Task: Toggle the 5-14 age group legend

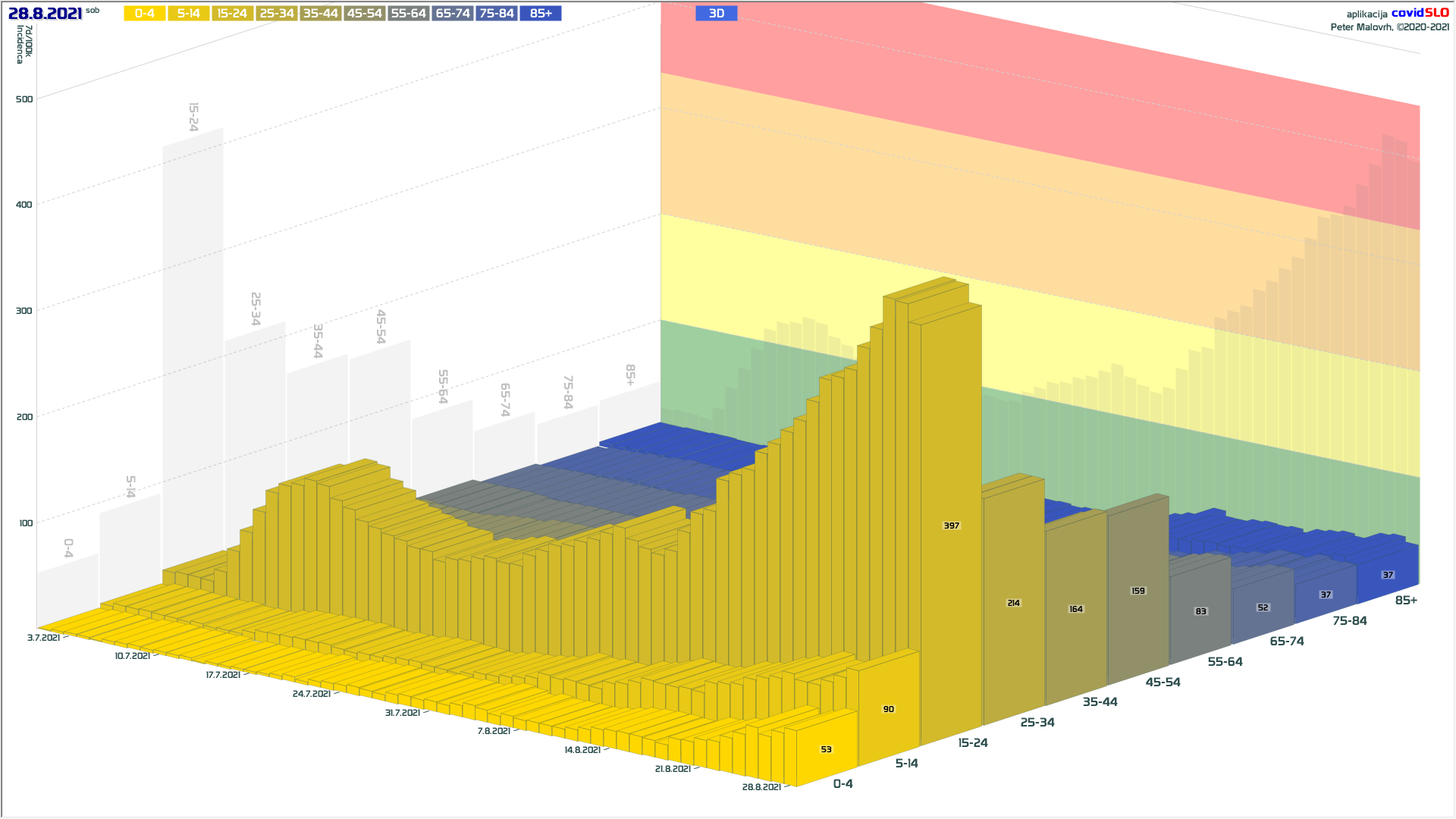Action: click(x=188, y=14)
